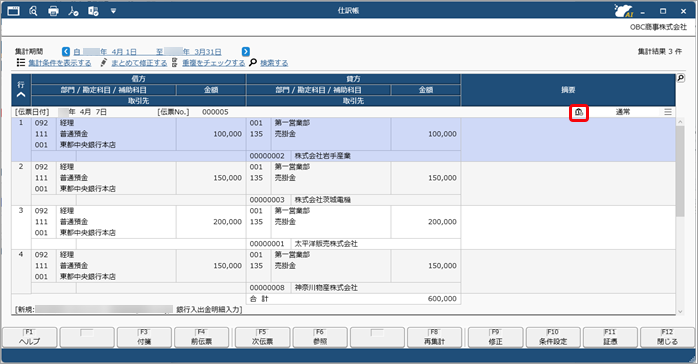Click the 貸方 column header

[x=353, y=79]
